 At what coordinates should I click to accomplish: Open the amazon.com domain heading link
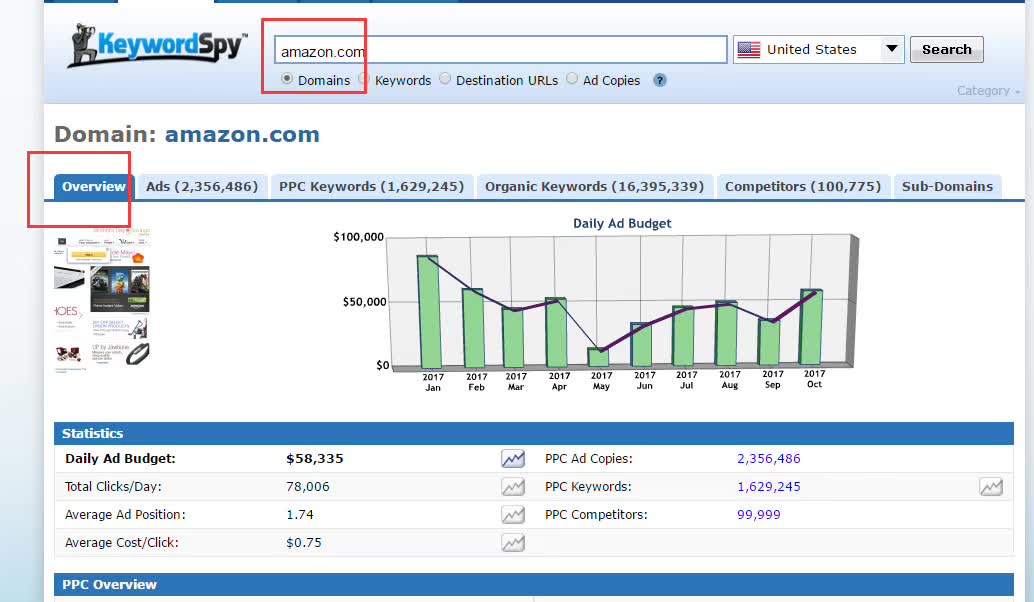tap(242, 135)
